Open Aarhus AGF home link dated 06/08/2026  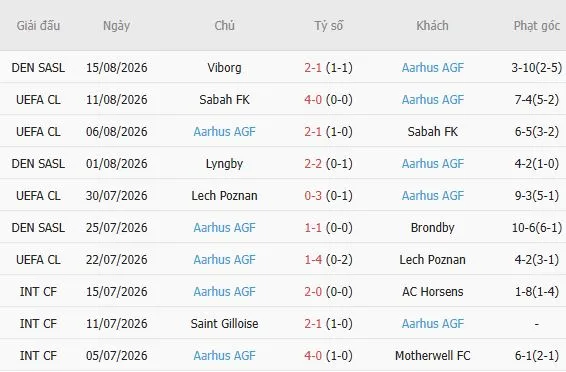pyautogui.click(x=224, y=132)
